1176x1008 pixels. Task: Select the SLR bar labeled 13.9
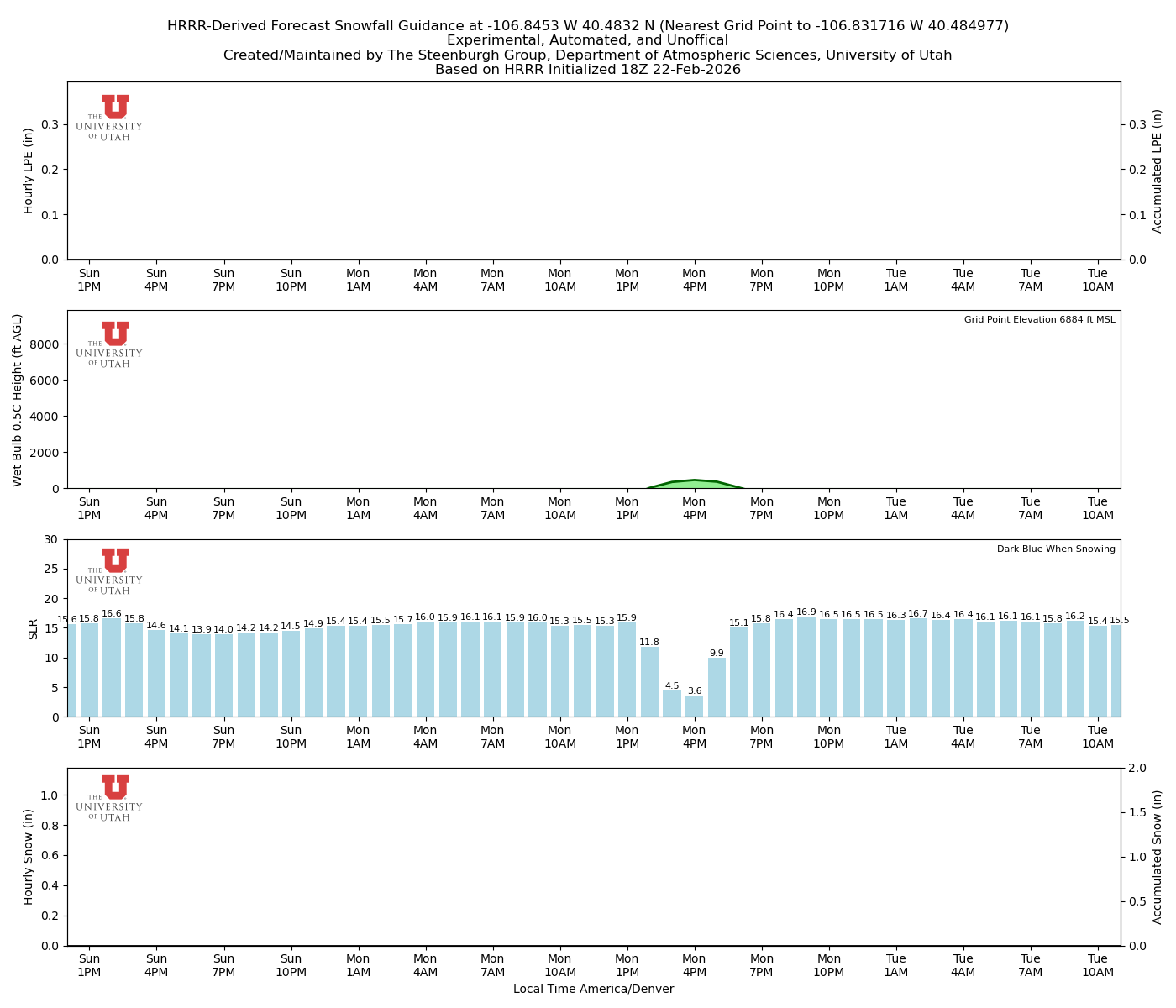tap(202, 676)
